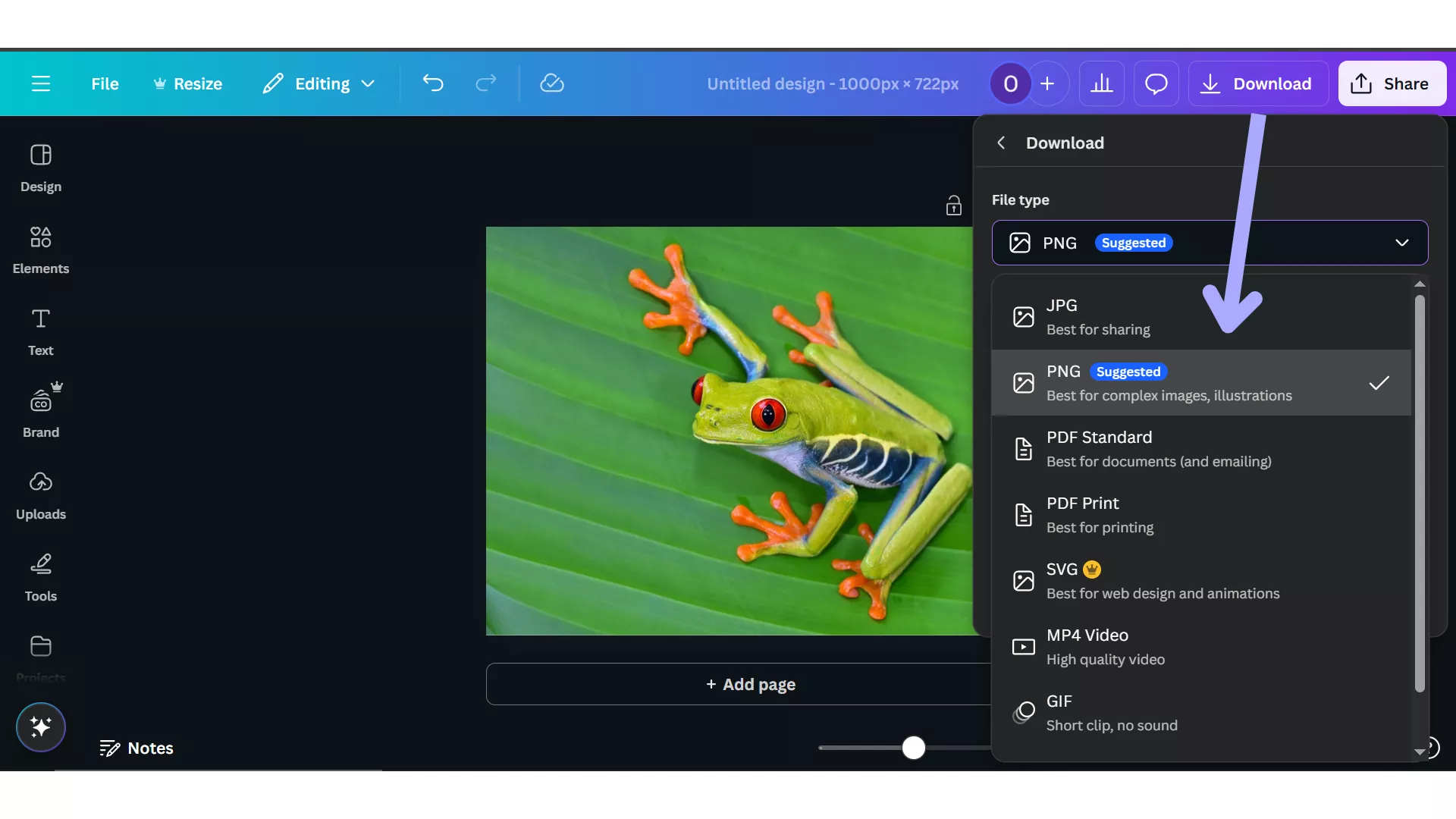Open the Elements panel
The height and width of the screenshot is (819, 1456).
click(x=40, y=250)
